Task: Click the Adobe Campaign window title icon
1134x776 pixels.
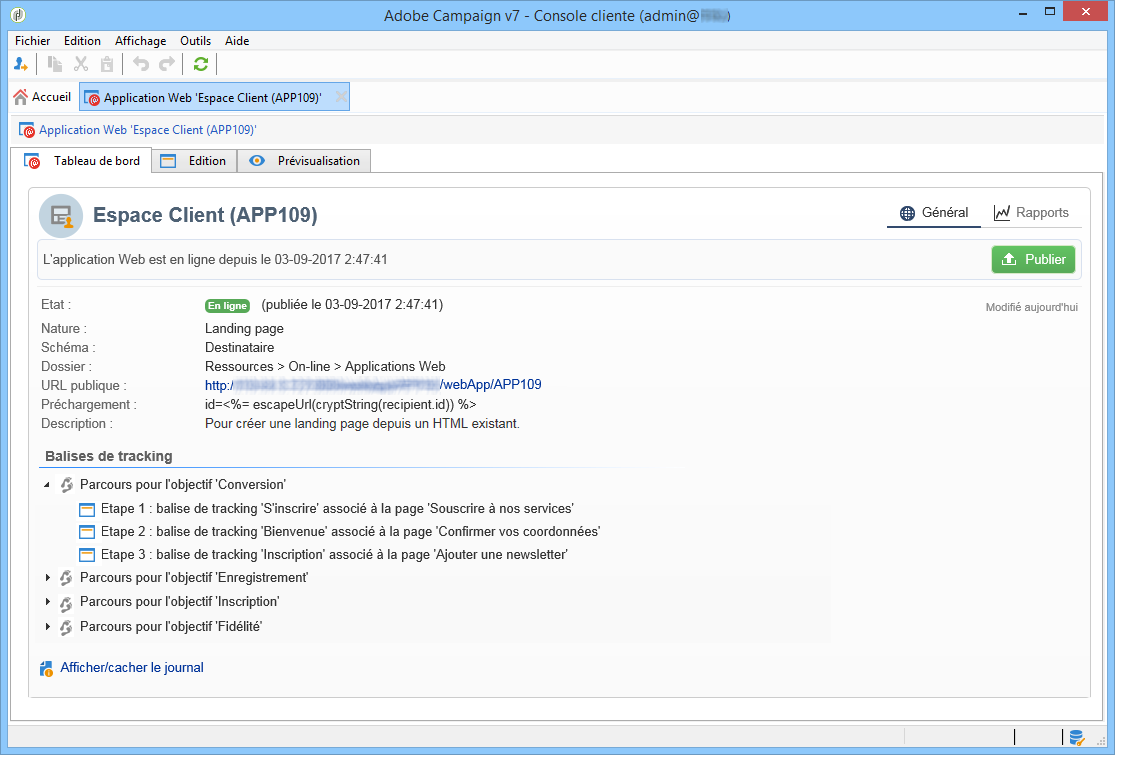Action: [x=19, y=14]
